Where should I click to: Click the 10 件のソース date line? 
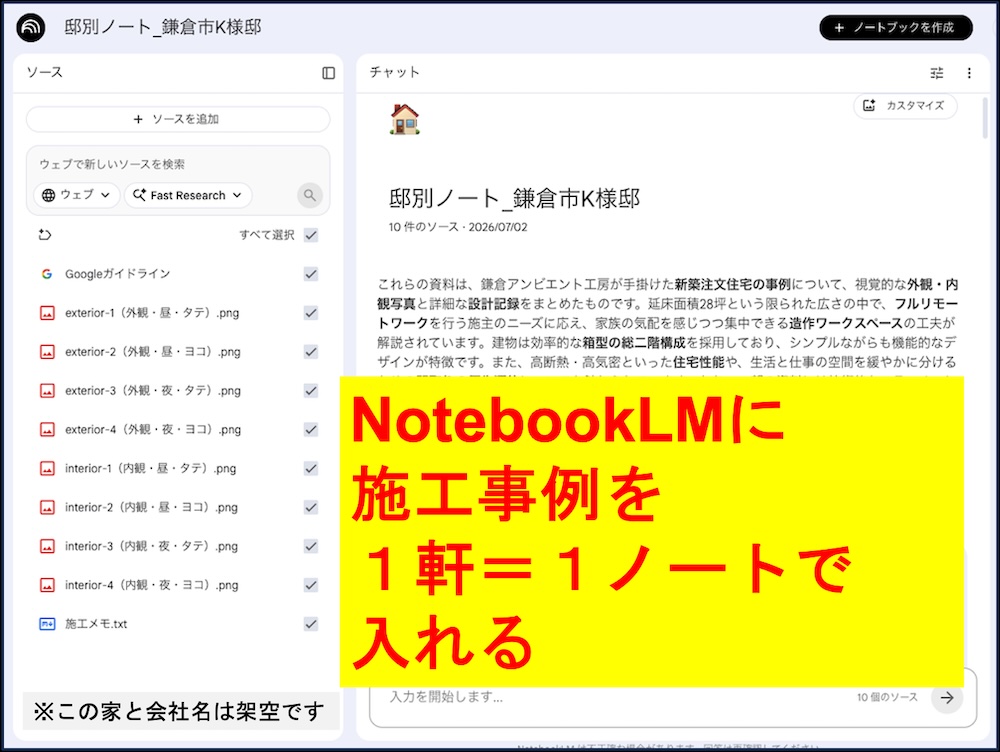[458, 227]
